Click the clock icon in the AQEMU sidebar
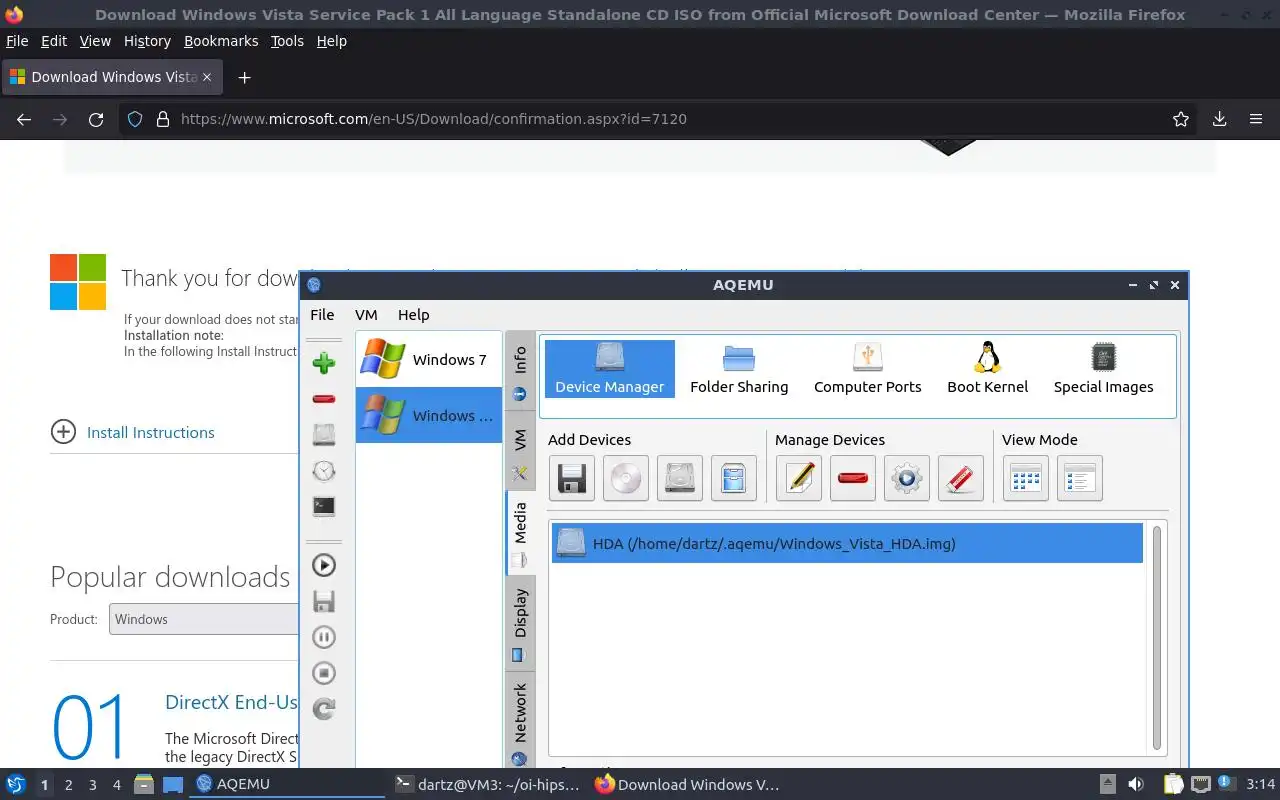The image size is (1280, 800). coord(323,471)
